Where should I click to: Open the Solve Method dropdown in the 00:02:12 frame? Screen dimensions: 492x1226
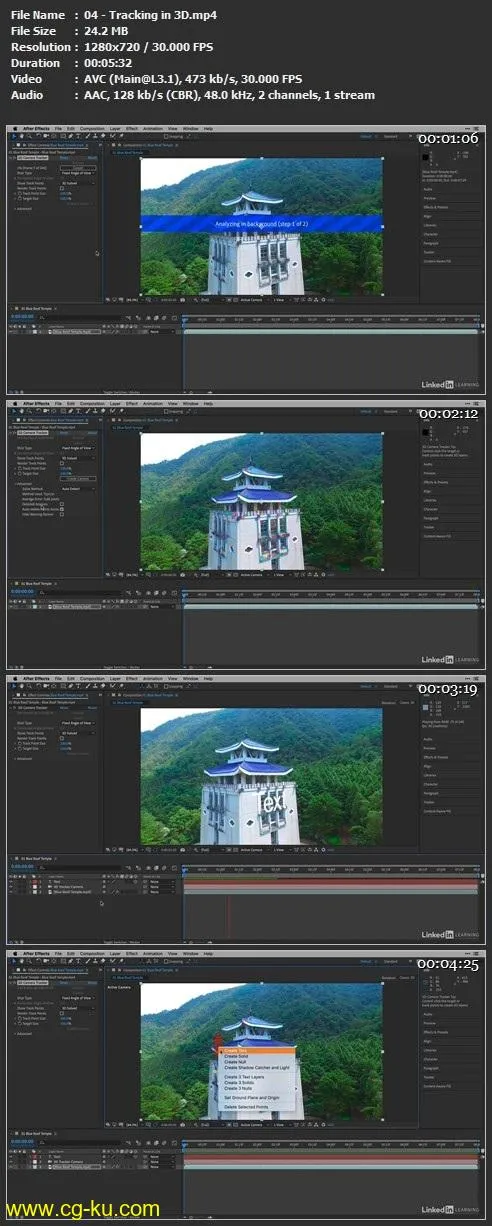78,489
